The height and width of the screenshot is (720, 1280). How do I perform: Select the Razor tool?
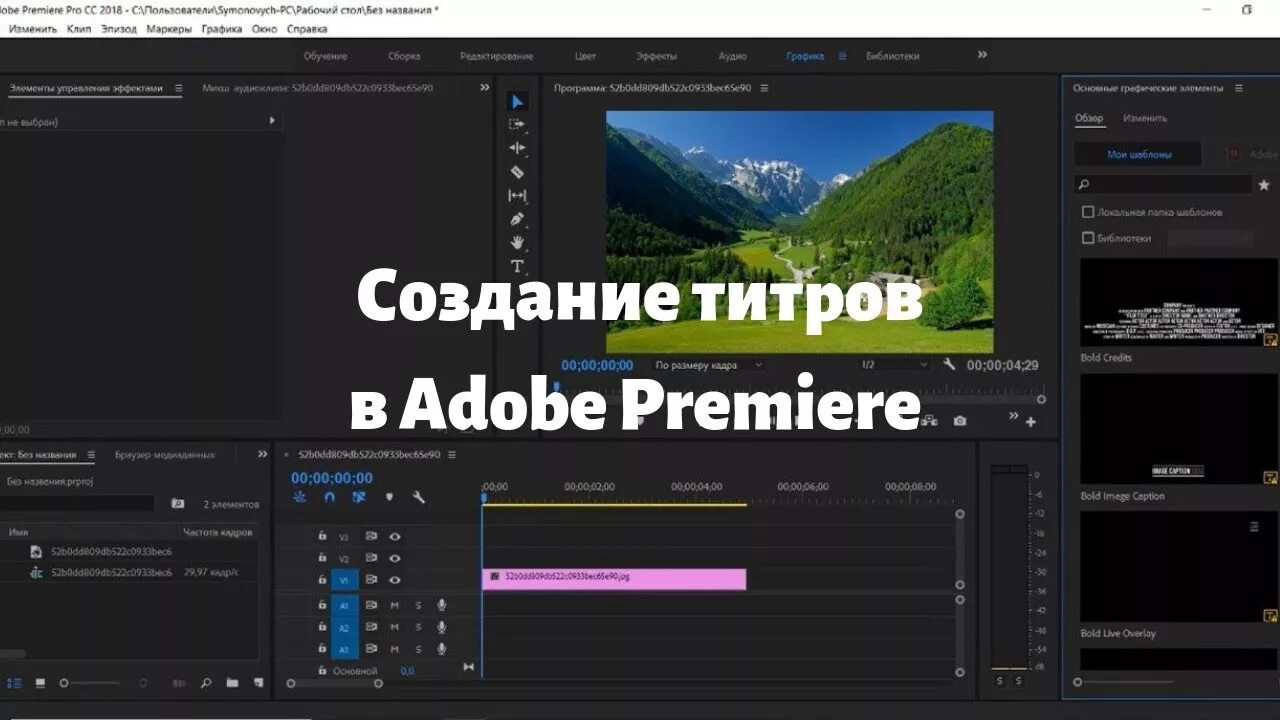tap(517, 172)
